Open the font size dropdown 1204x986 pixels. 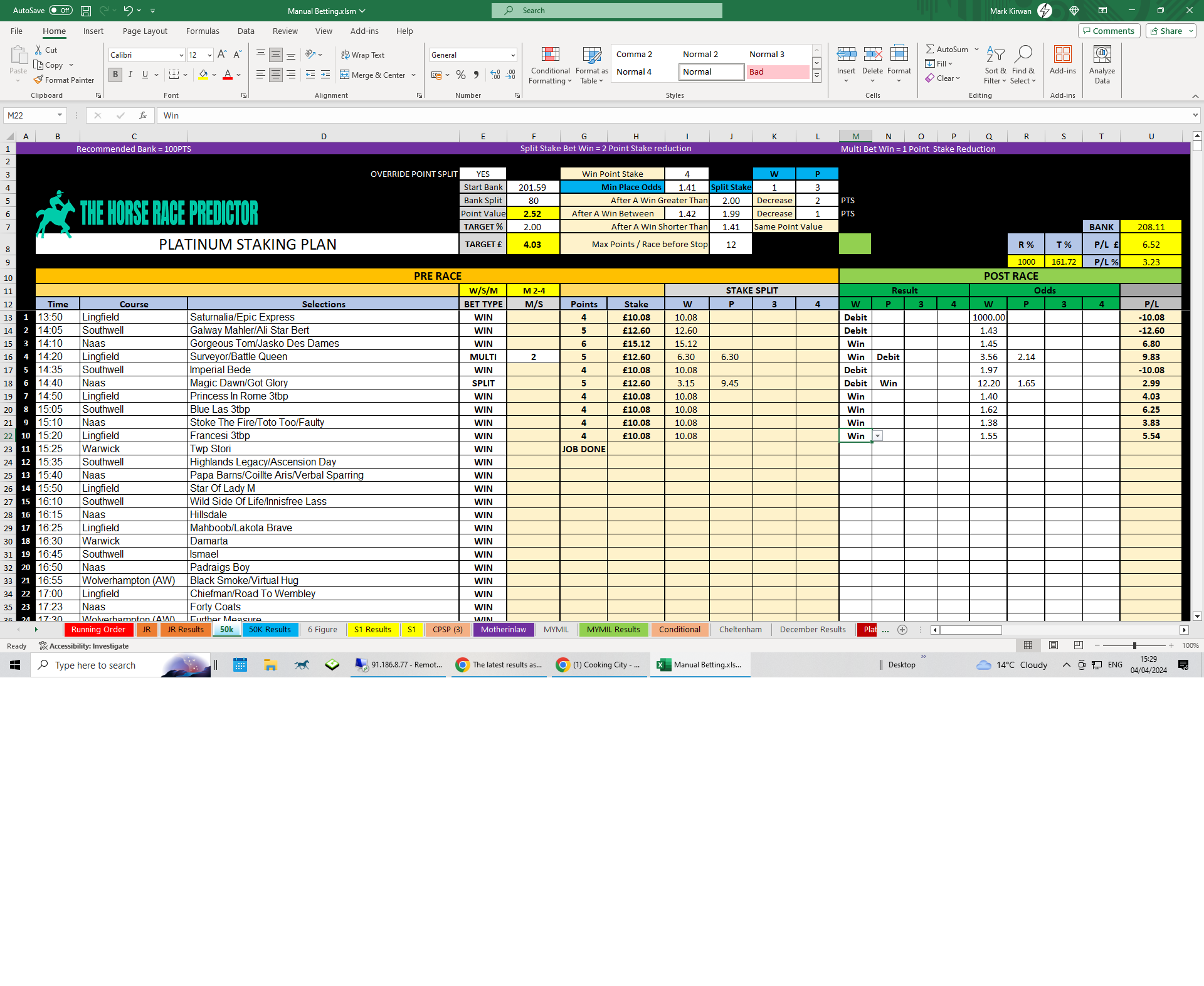209,55
